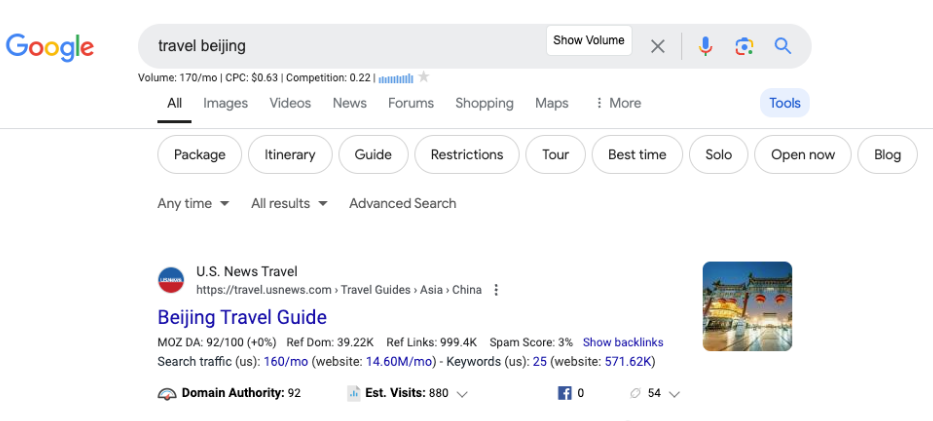Clear the search box with X icon

(x=657, y=46)
